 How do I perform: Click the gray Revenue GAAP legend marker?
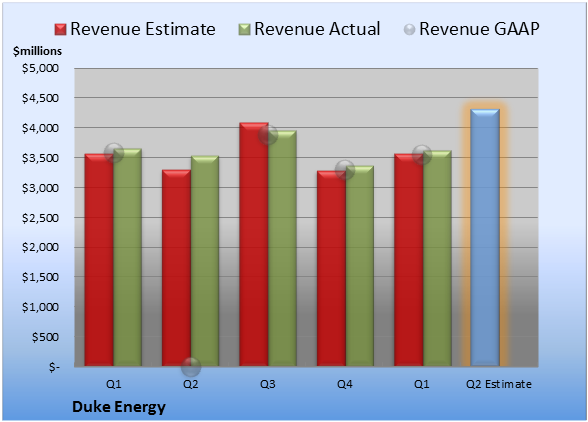click(410, 29)
